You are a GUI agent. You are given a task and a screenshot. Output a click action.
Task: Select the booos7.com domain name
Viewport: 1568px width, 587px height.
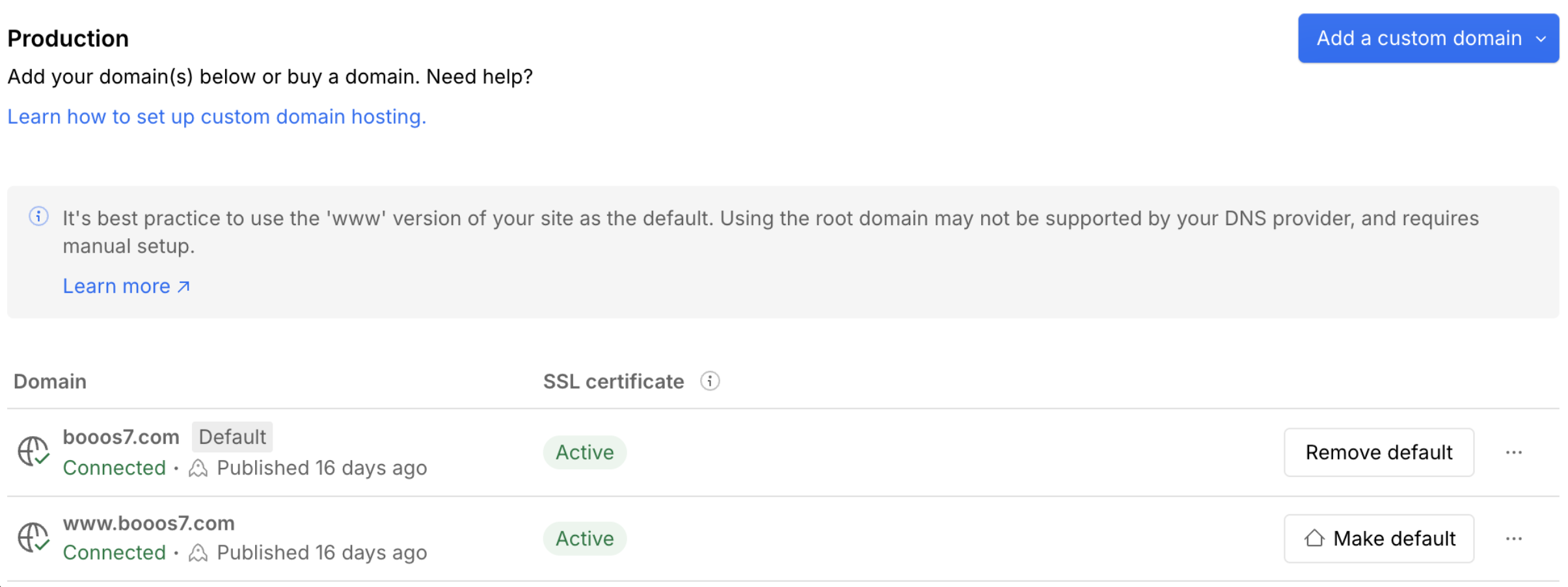[121, 437]
